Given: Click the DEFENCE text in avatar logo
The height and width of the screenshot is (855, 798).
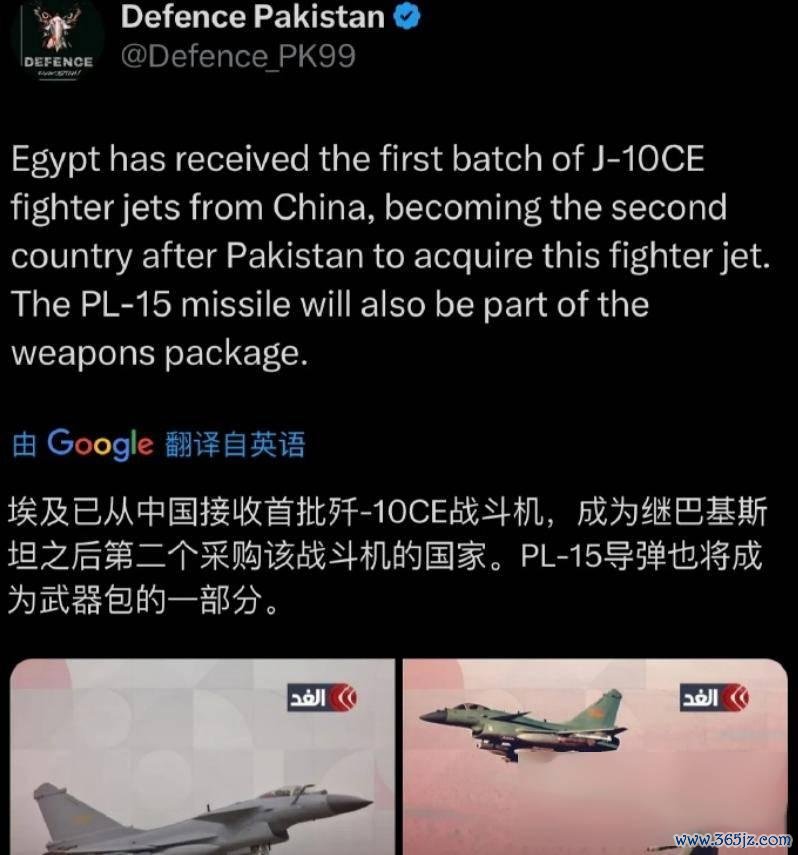Looking at the screenshot, I should coord(58,62).
